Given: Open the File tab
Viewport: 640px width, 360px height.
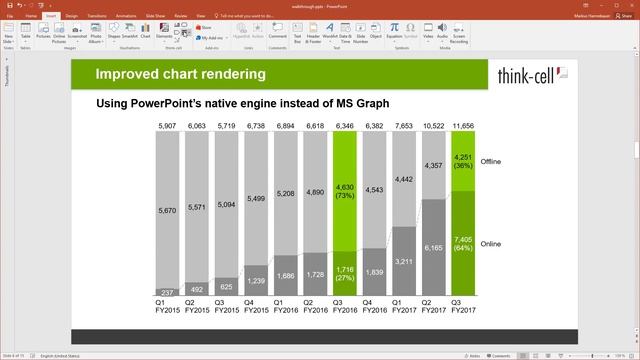Looking at the screenshot, I should click(x=10, y=16).
